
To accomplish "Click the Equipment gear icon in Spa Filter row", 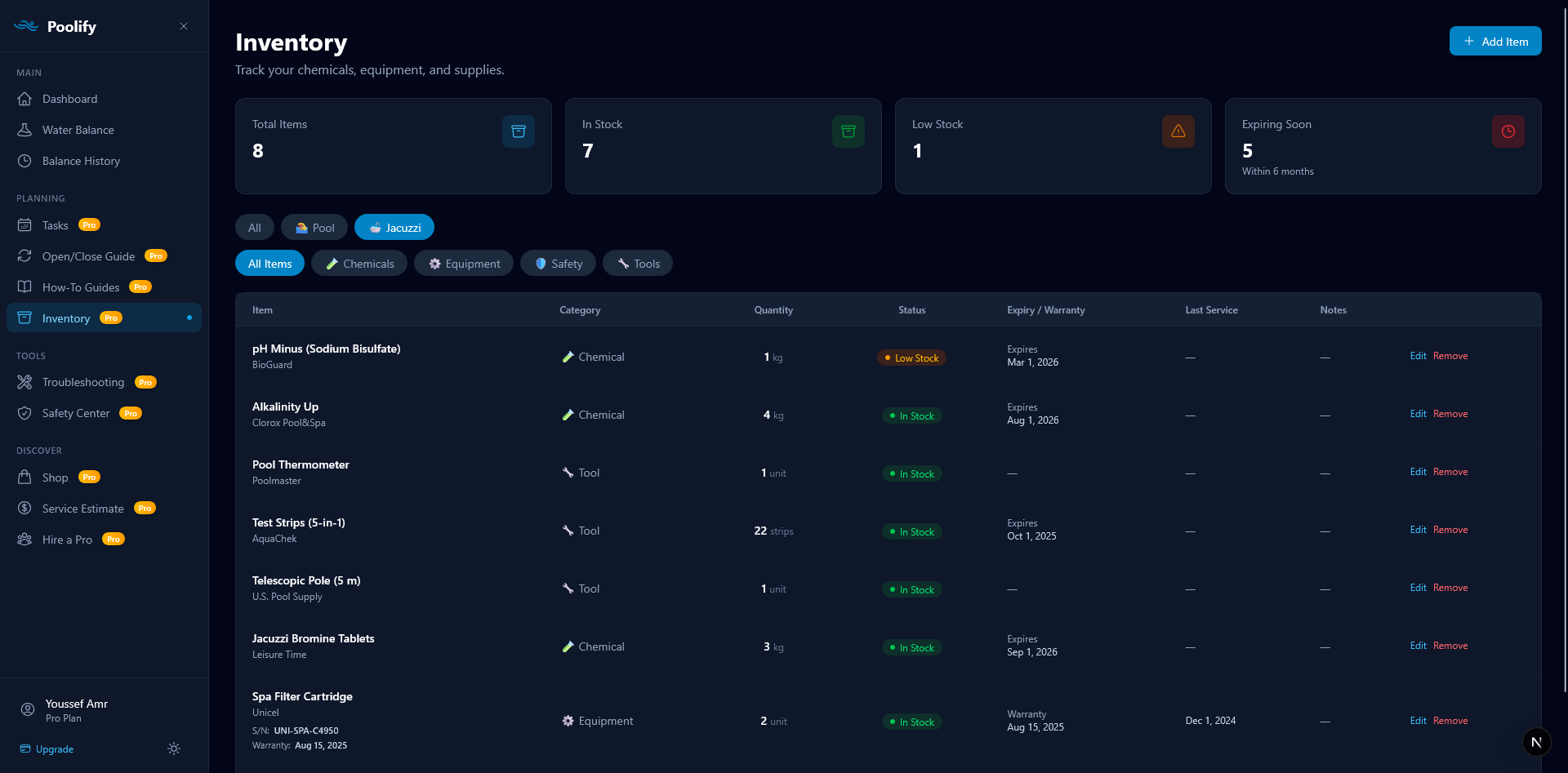I will [568, 721].
